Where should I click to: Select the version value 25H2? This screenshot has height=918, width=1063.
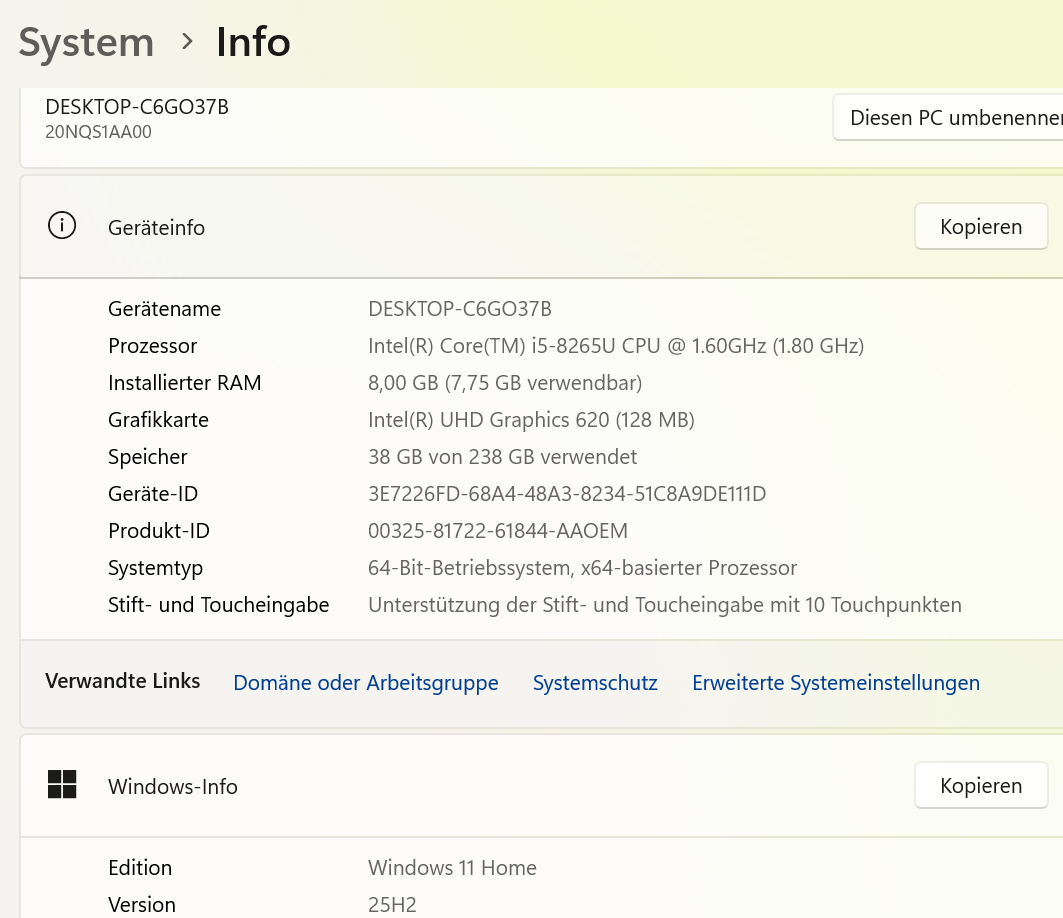click(392, 904)
